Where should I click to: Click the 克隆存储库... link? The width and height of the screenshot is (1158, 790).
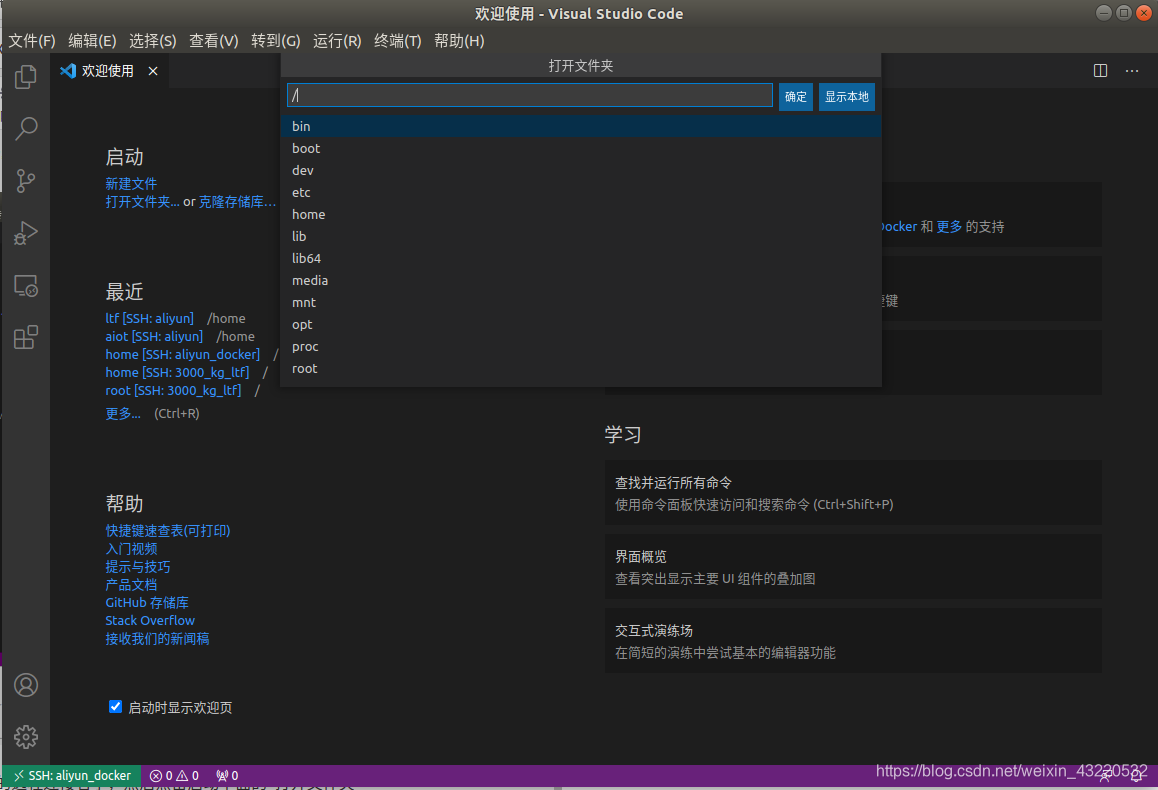pyautogui.click(x=237, y=202)
